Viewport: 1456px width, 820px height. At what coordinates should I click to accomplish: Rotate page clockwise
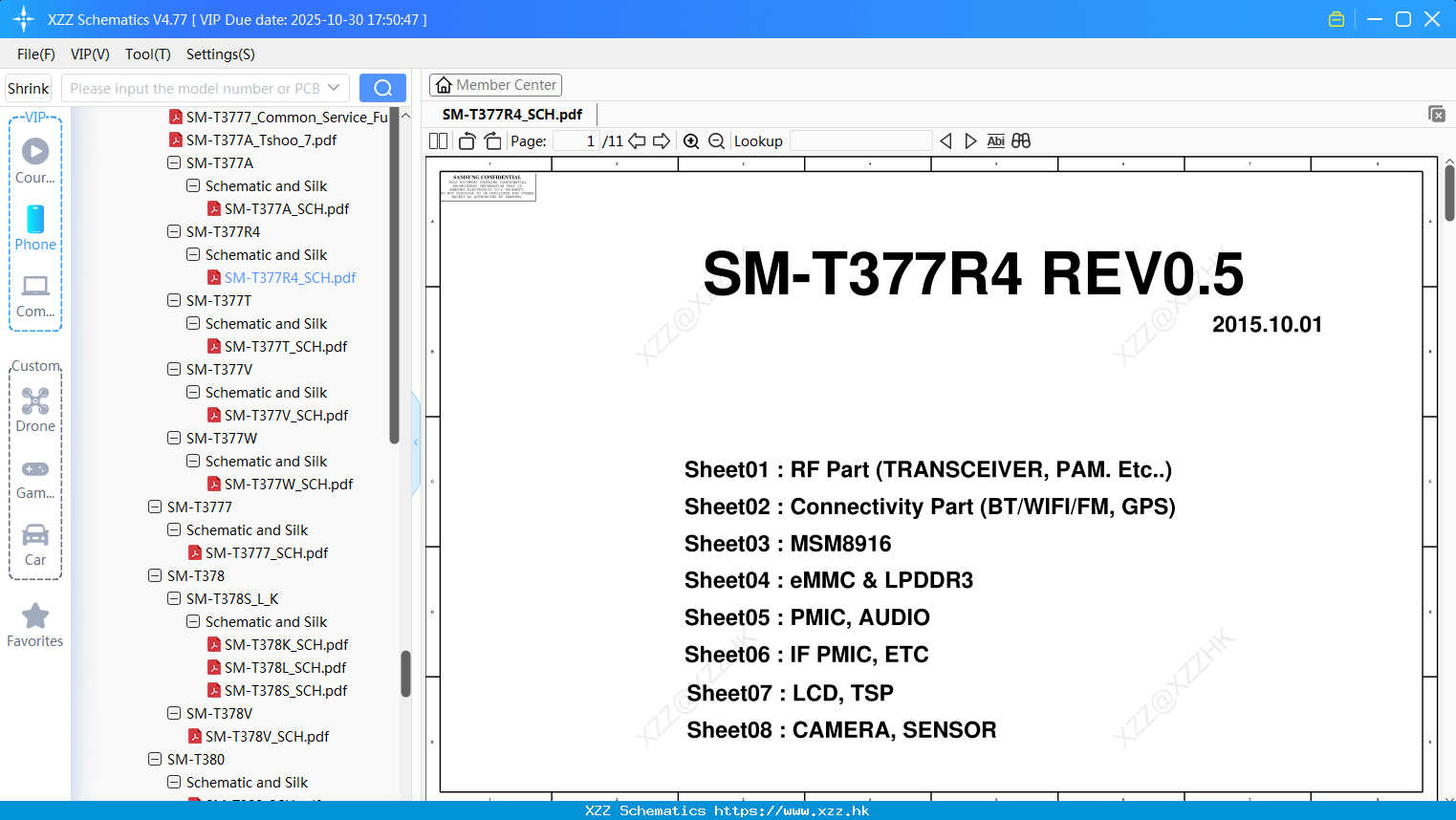492,140
